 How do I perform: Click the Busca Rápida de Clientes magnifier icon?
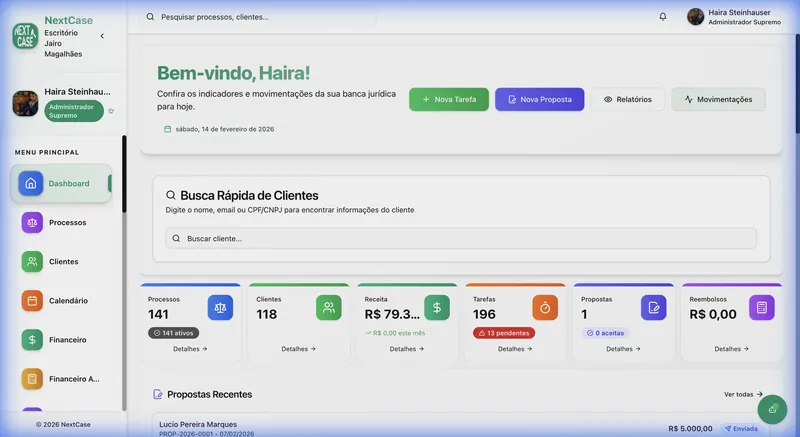tap(170, 195)
